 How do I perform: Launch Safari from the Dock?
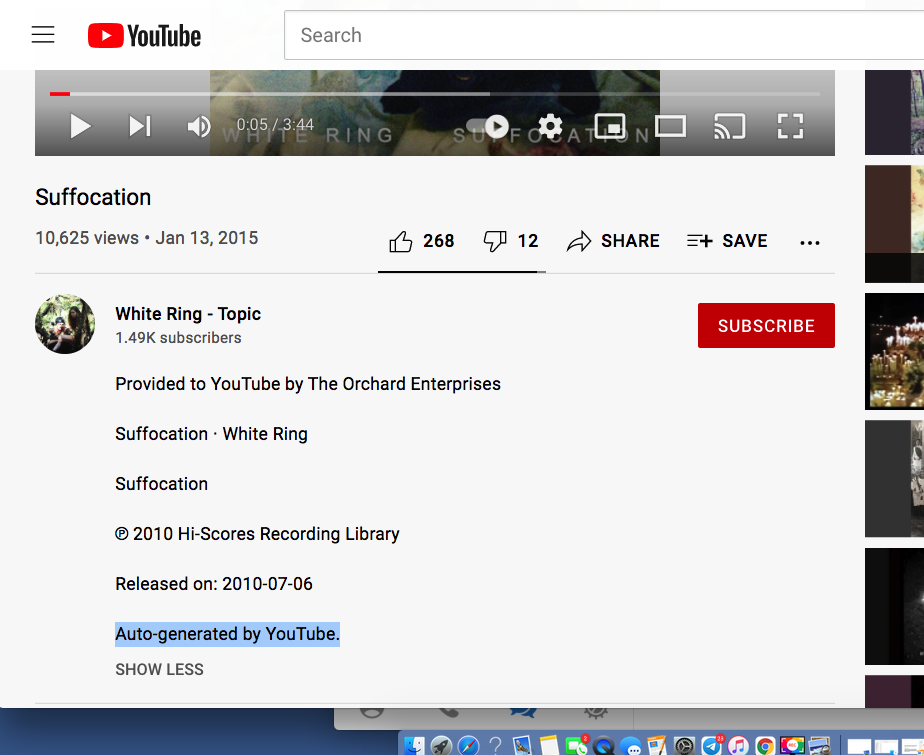pyautogui.click(x=468, y=746)
